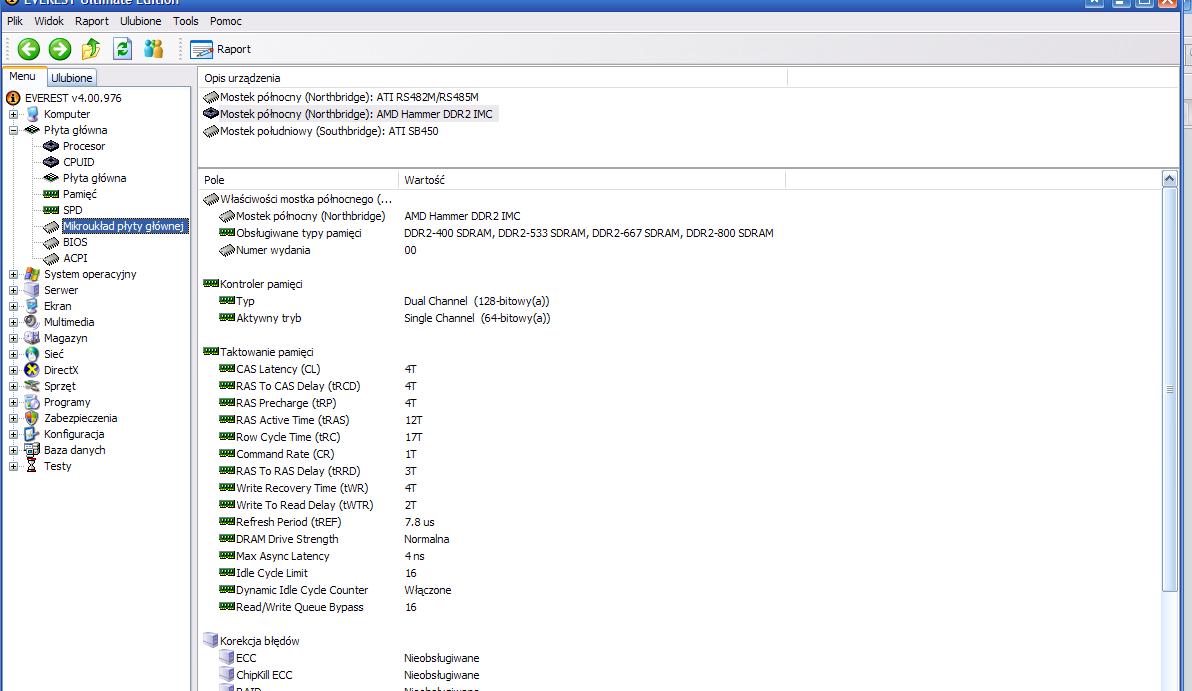This screenshot has height=691, width=1192.
Task: Click the Wartość column header
Action: coord(591,180)
